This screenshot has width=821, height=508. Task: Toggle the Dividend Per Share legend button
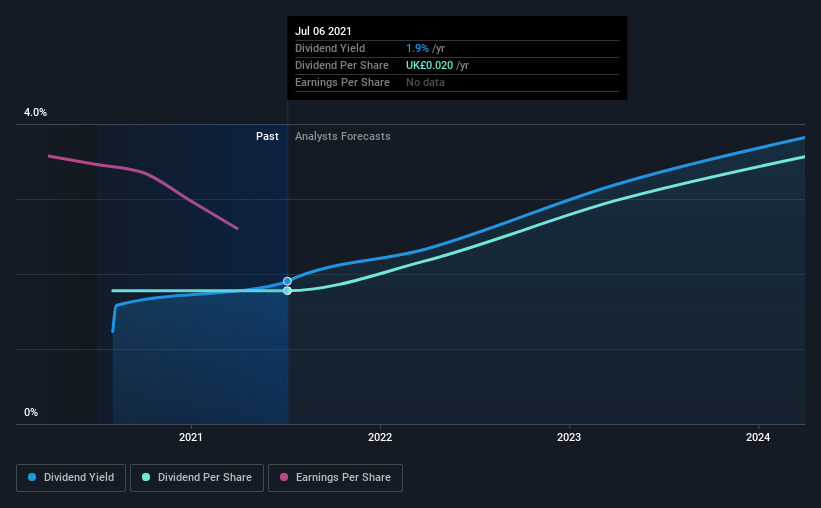point(197,478)
